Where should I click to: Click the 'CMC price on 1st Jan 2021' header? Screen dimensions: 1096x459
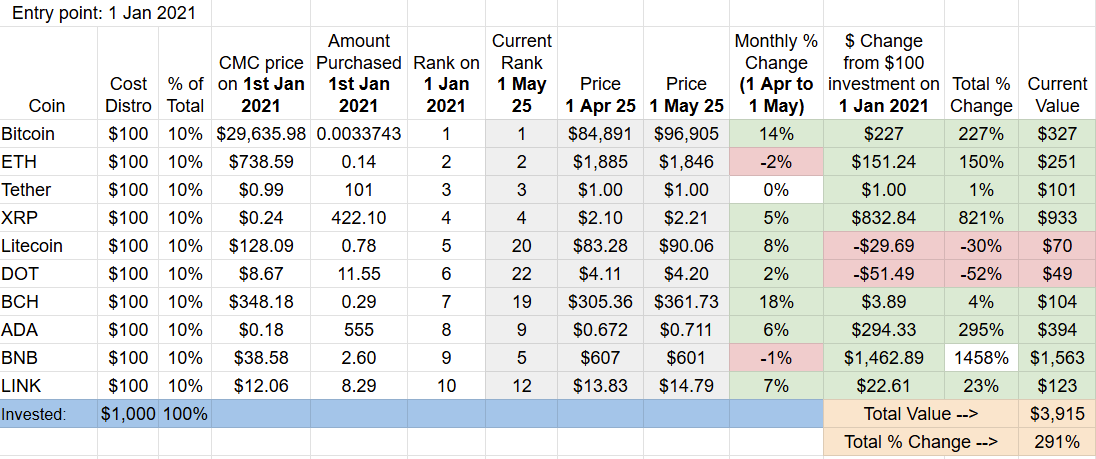tap(261, 73)
